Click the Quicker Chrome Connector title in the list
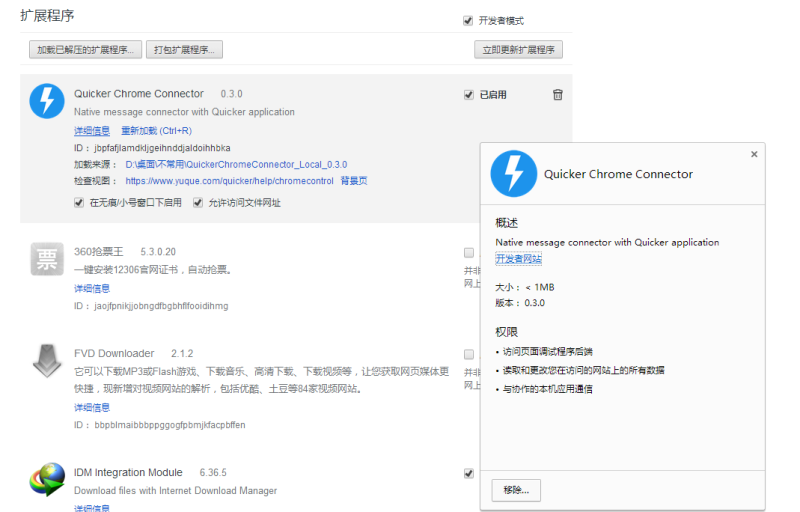Image resolution: width=800 pixels, height=512 pixels. [x=139, y=94]
